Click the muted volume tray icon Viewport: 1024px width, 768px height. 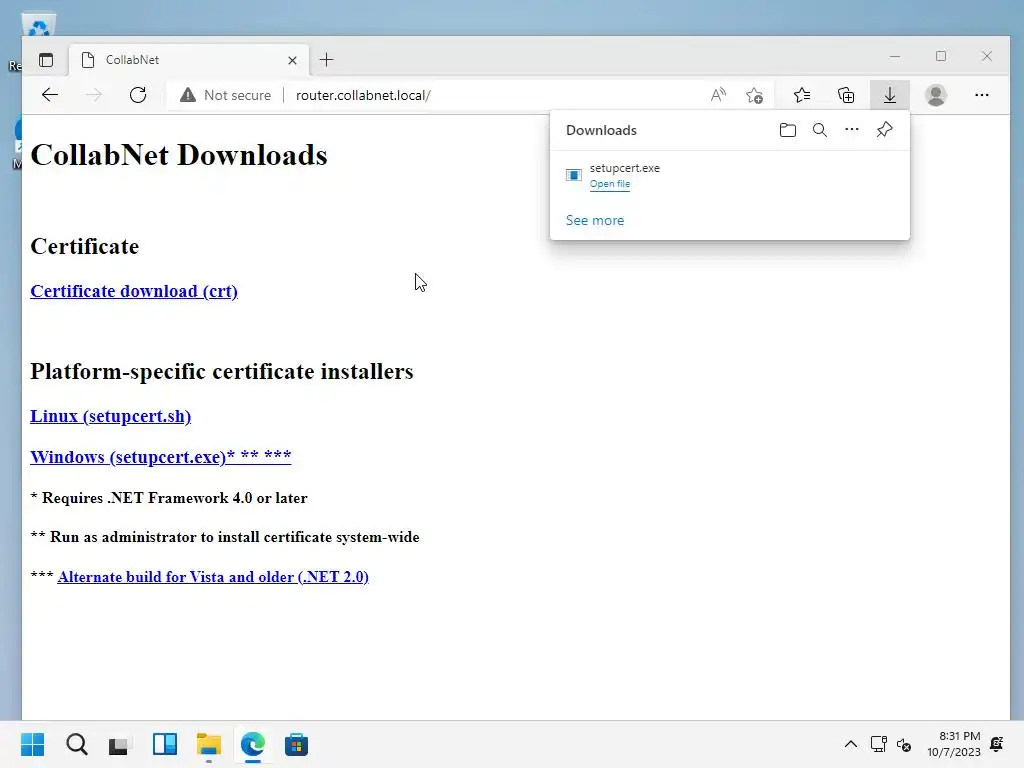[x=904, y=744]
